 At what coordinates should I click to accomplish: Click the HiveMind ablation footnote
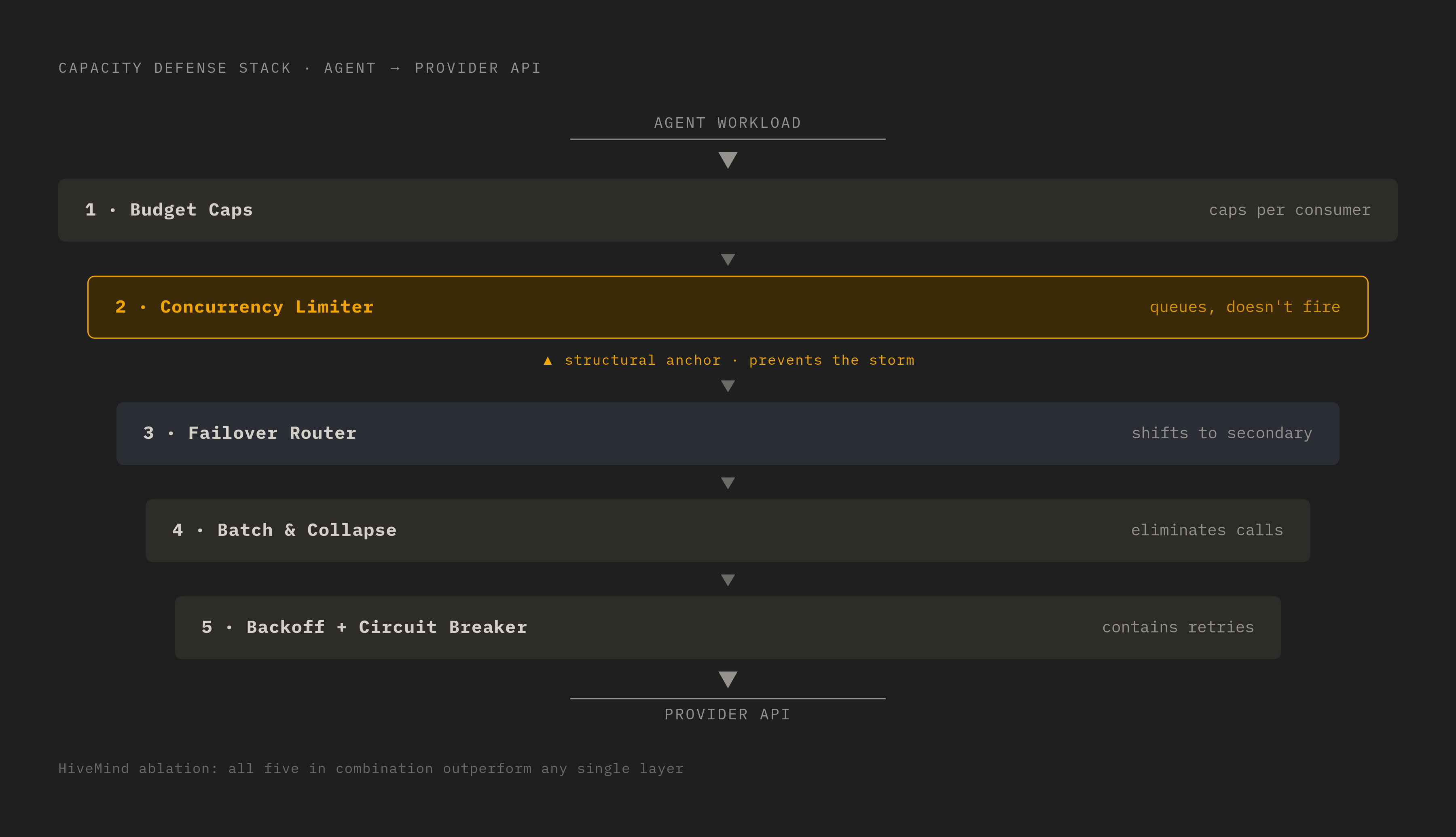[x=371, y=769]
